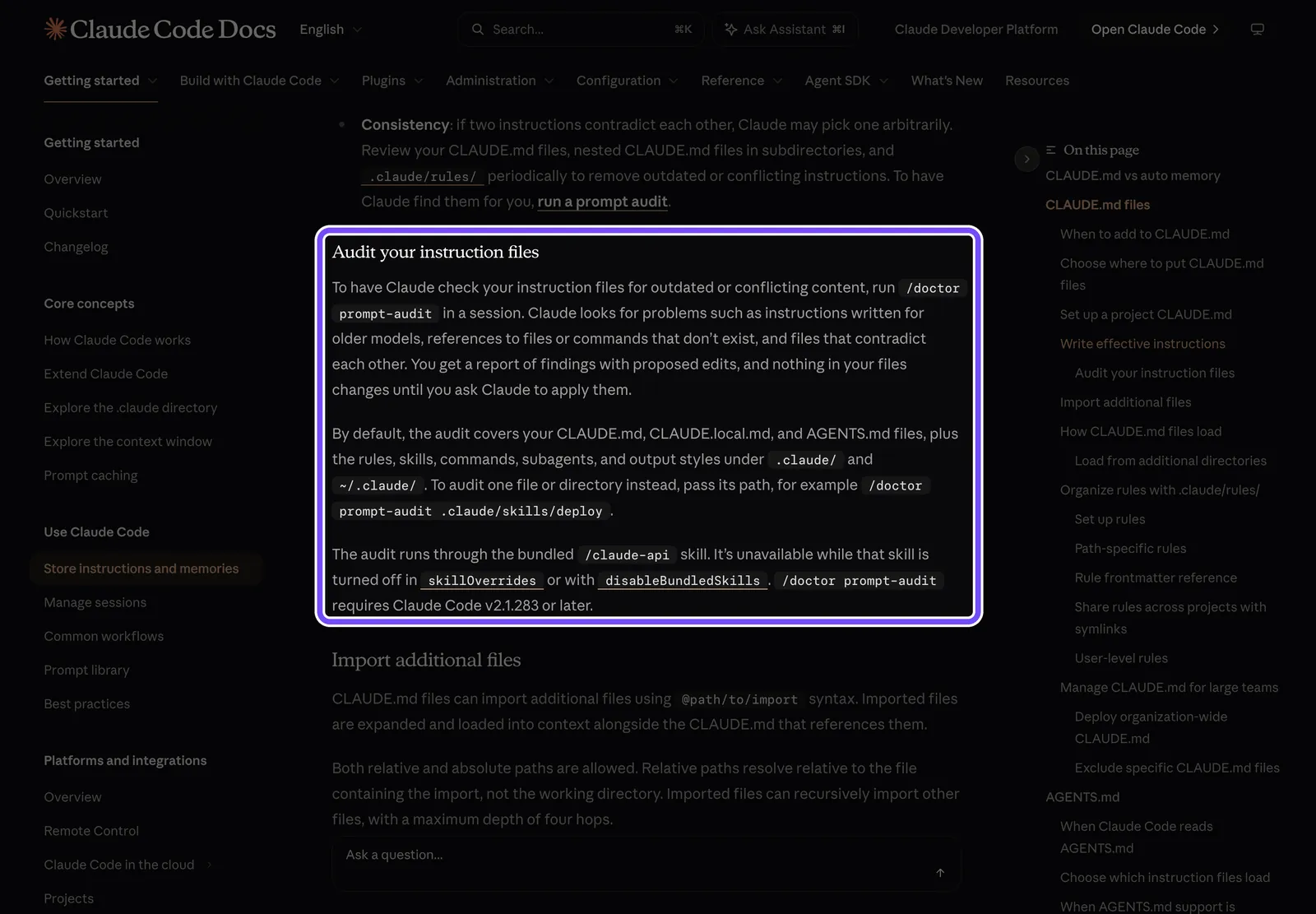Open the English language dropdown
Image resolution: width=1316 pixels, height=914 pixels.
point(331,30)
